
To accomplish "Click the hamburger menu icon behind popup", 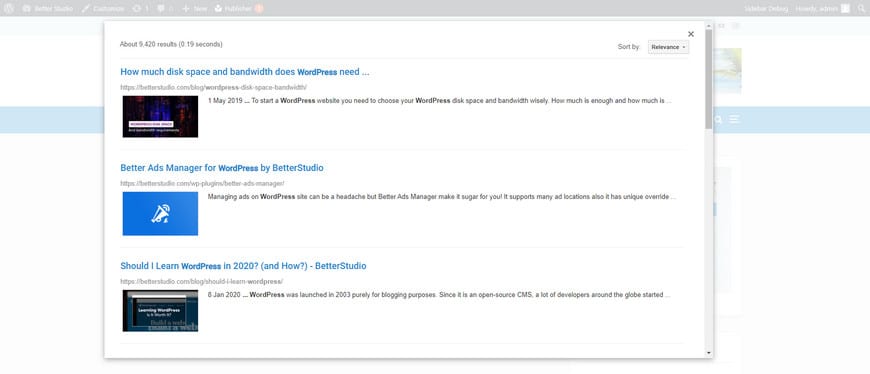I will pos(734,119).
